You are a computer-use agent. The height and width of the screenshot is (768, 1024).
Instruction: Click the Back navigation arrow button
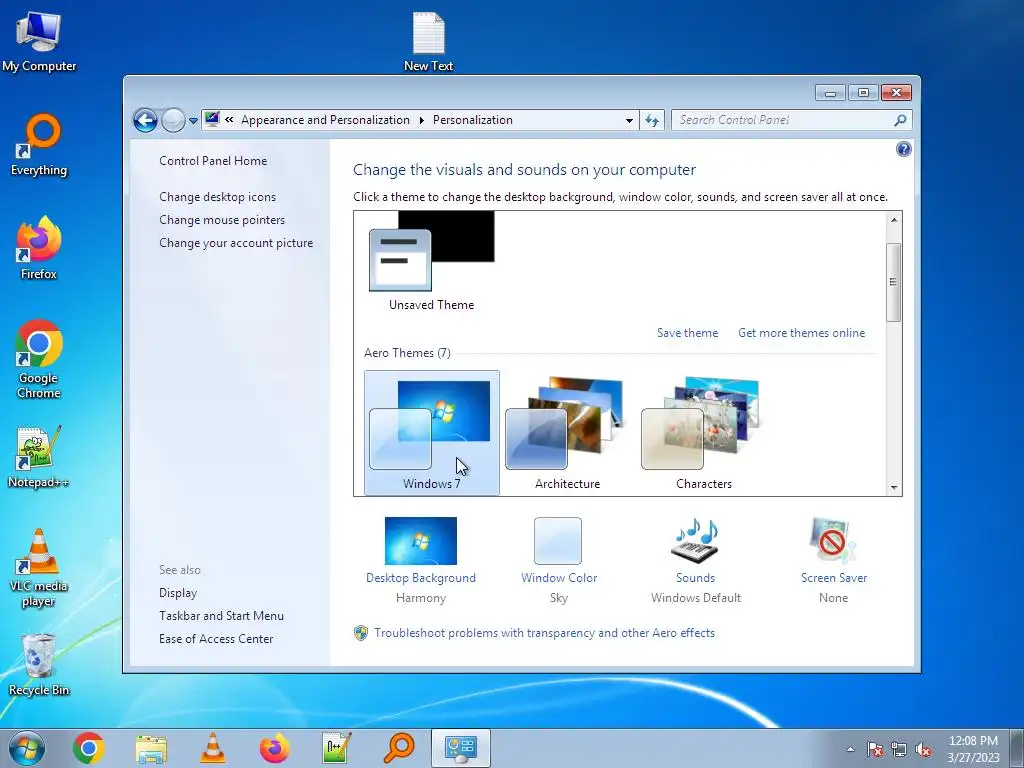pos(145,120)
